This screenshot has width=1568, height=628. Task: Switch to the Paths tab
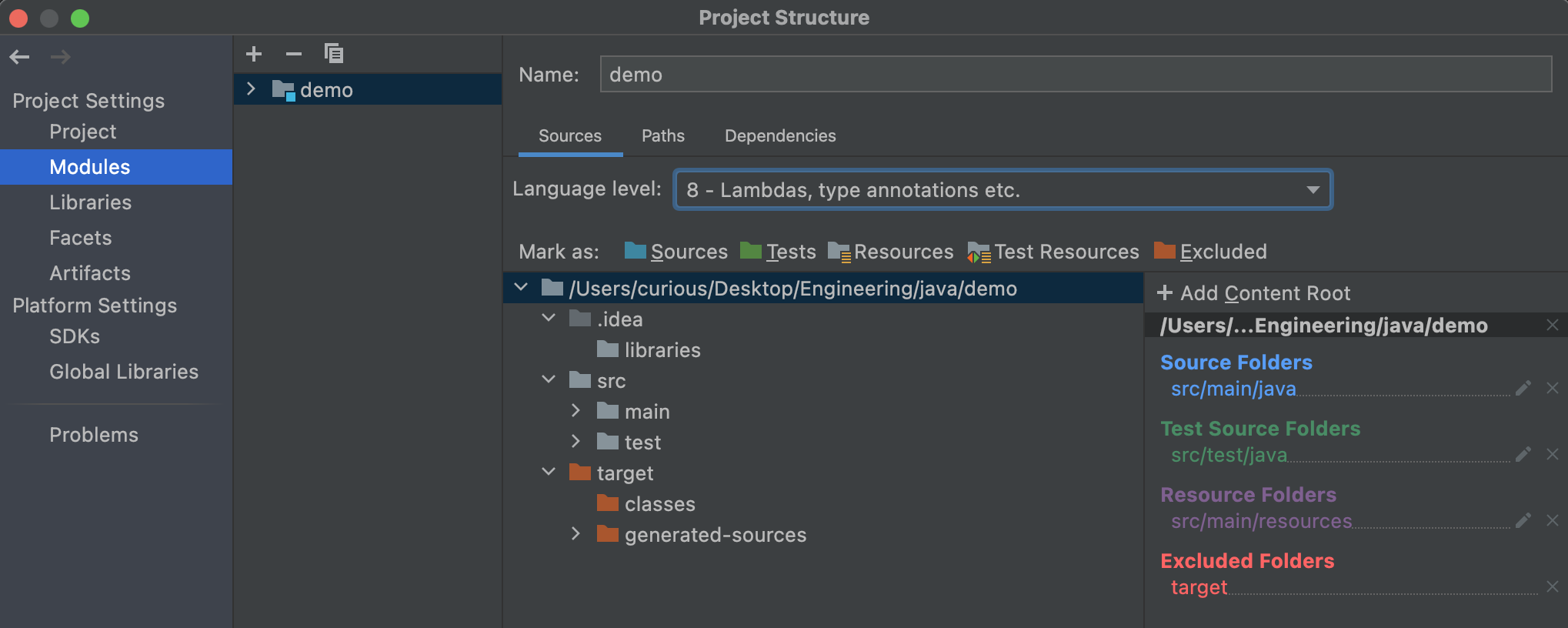(663, 136)
